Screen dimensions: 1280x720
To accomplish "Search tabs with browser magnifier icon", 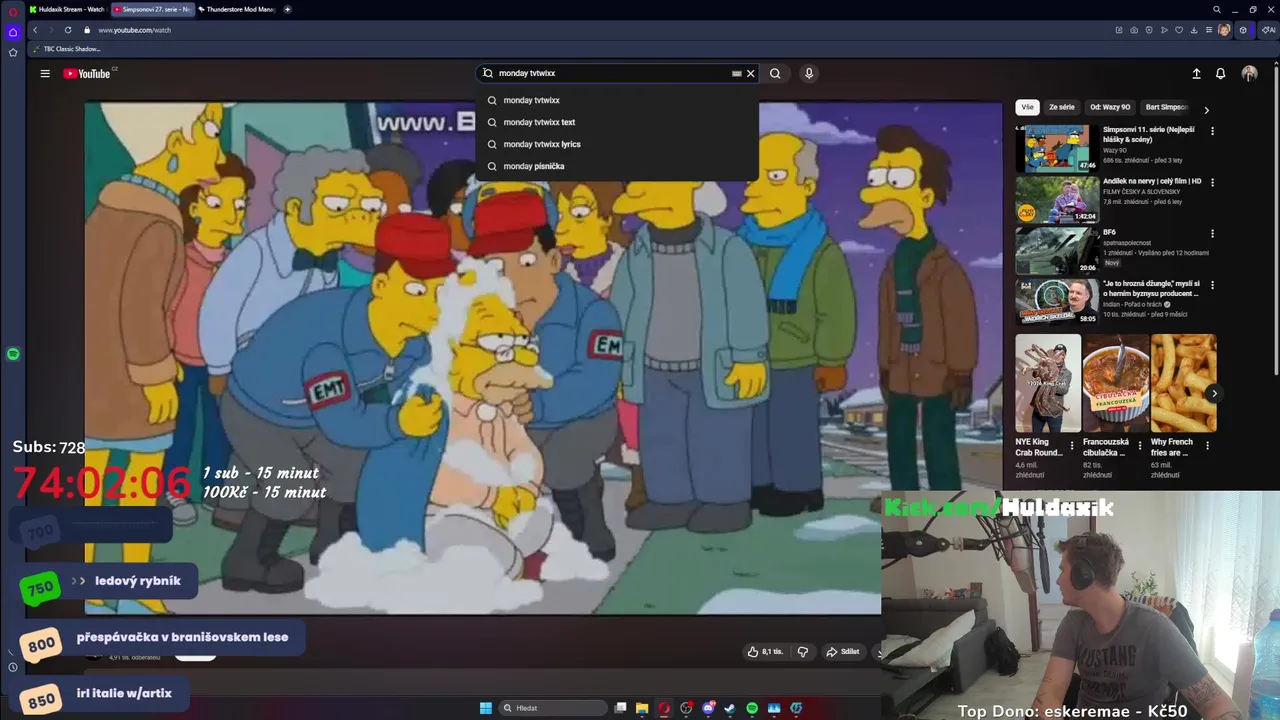I will (1217, 9).
